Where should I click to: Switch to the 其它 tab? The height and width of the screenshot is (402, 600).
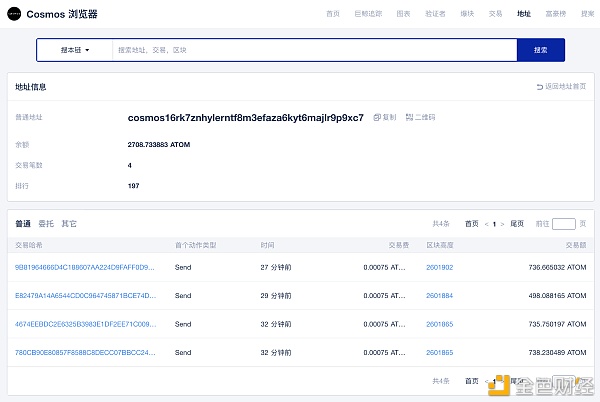click(x=69, y=224)
